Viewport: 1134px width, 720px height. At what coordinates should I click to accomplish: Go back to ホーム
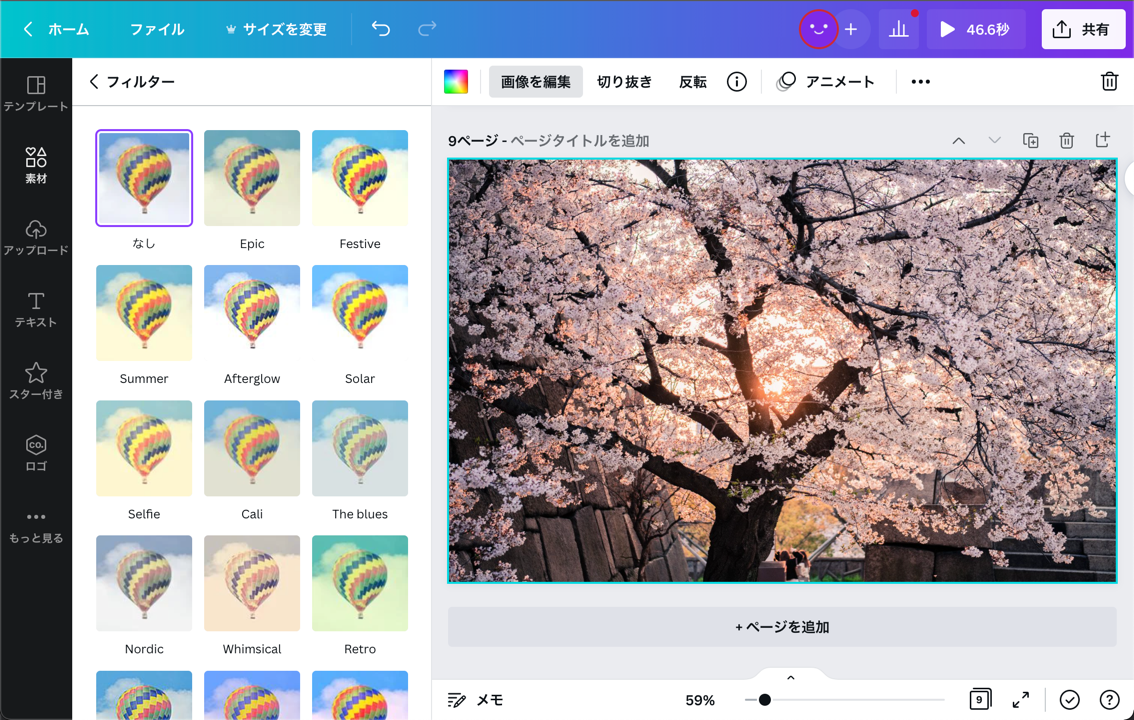pos(57,30)
